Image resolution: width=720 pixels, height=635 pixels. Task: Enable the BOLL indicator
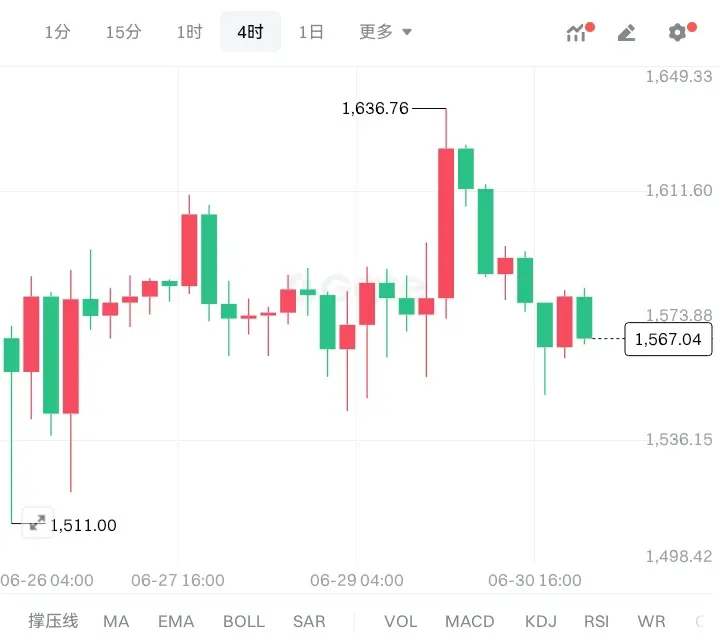244,621
